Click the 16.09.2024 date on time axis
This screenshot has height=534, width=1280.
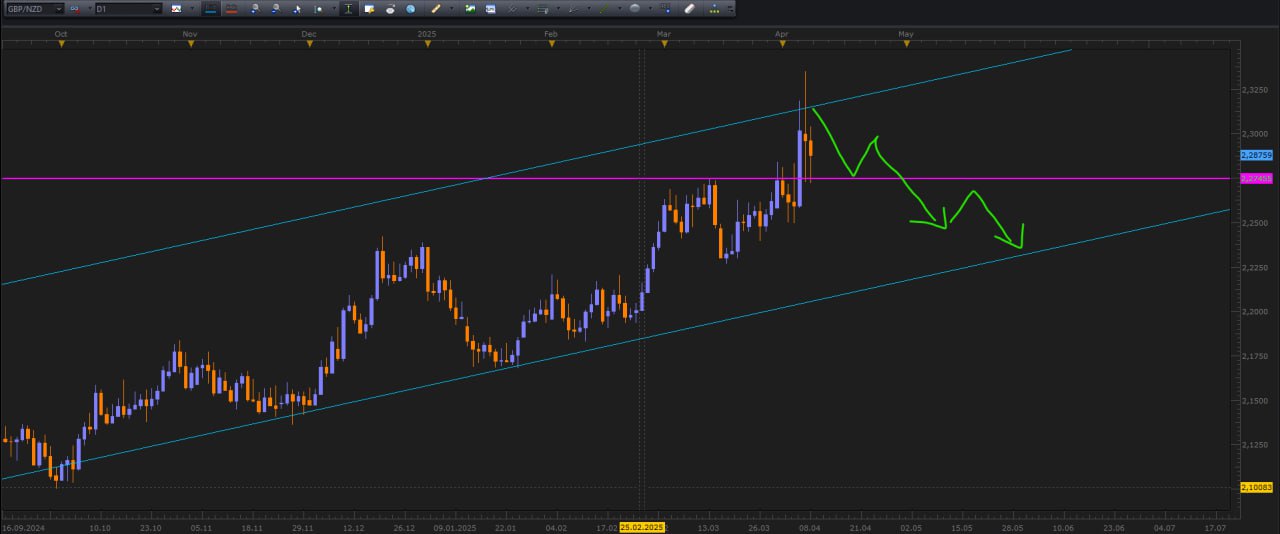(23, 527)
